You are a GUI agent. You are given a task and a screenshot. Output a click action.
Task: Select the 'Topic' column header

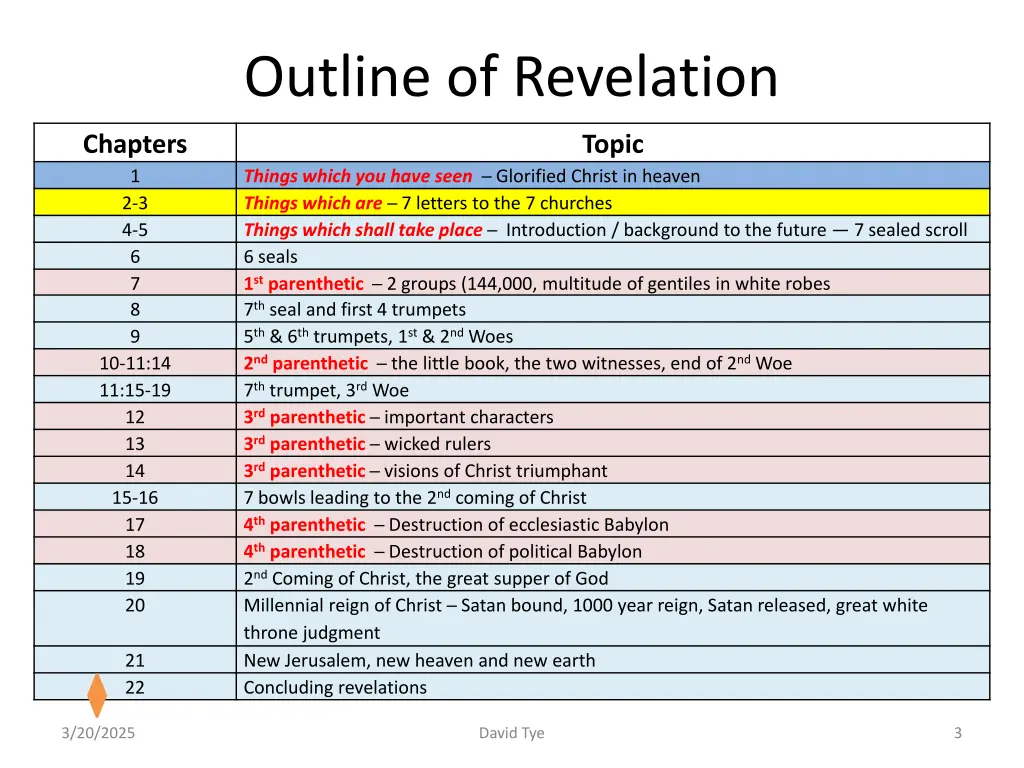click(x=613, y=143)
